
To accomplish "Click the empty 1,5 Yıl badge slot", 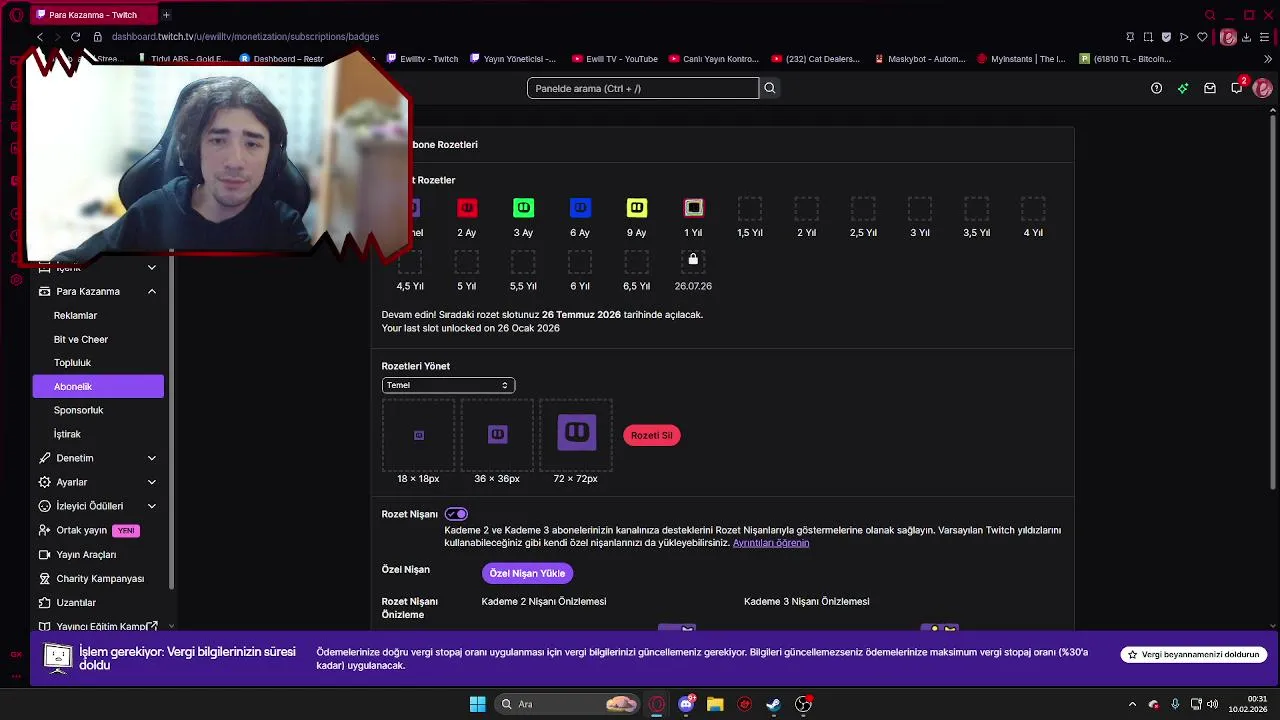I will (x=750, y=208).
